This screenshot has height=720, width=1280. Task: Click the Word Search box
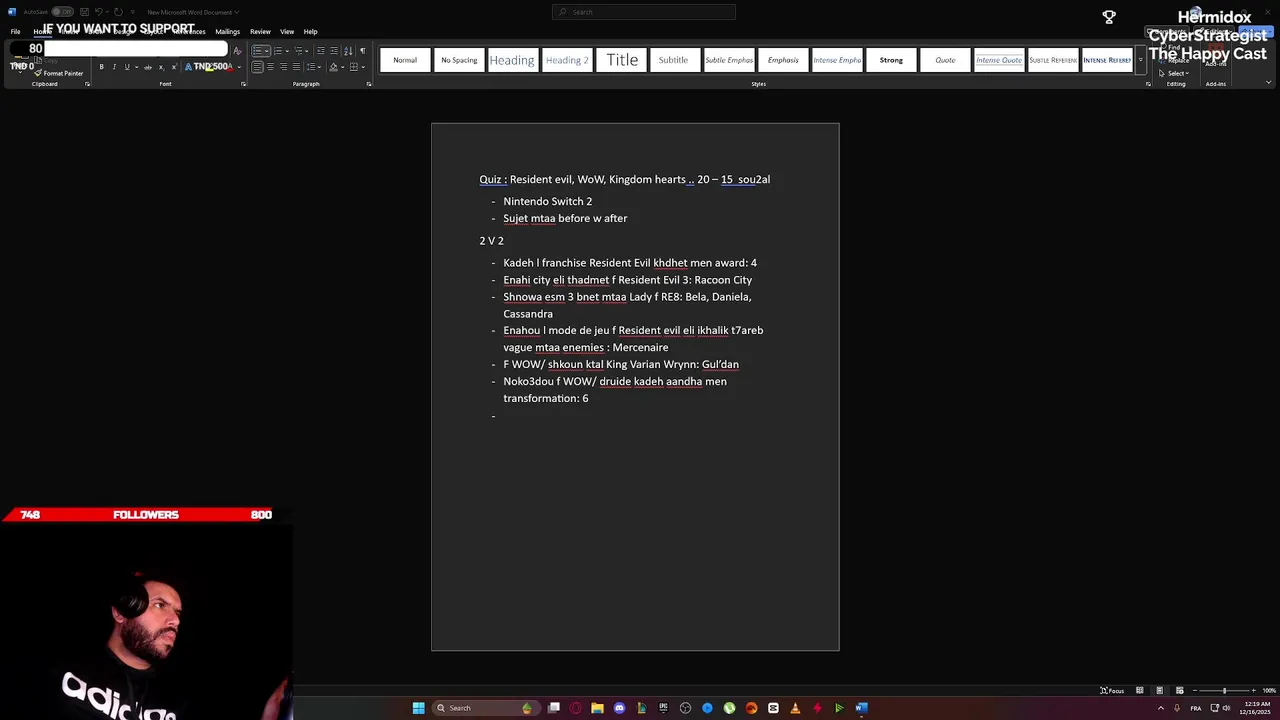click(644, 12)
